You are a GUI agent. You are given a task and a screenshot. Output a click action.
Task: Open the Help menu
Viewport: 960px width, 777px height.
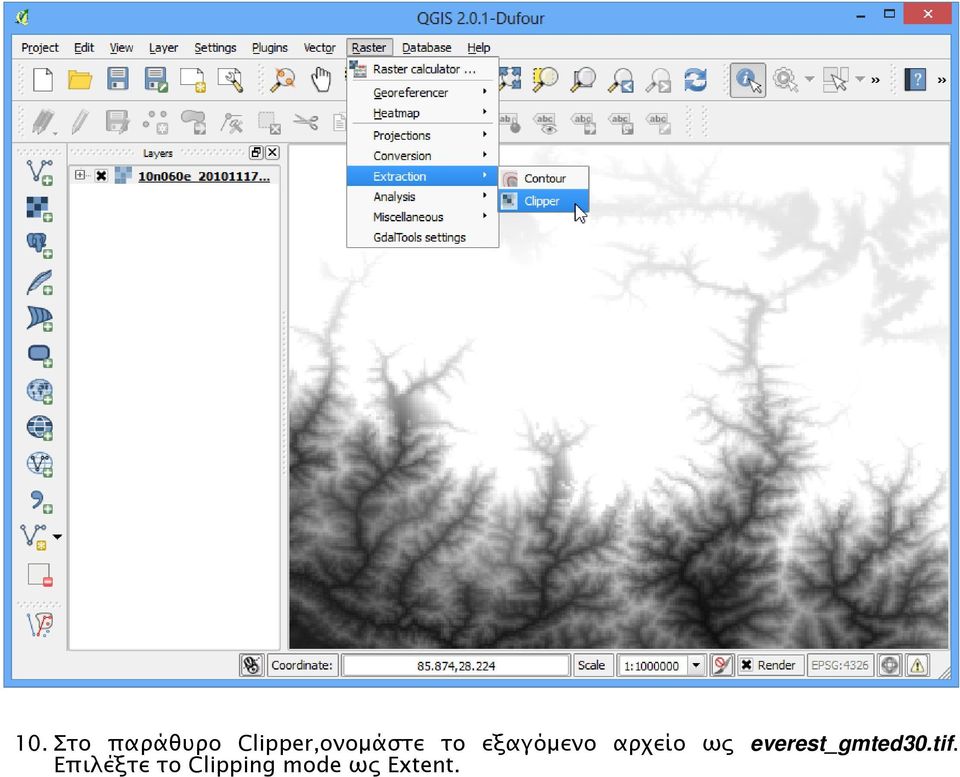pyautogui.click(x=479, y=48)
